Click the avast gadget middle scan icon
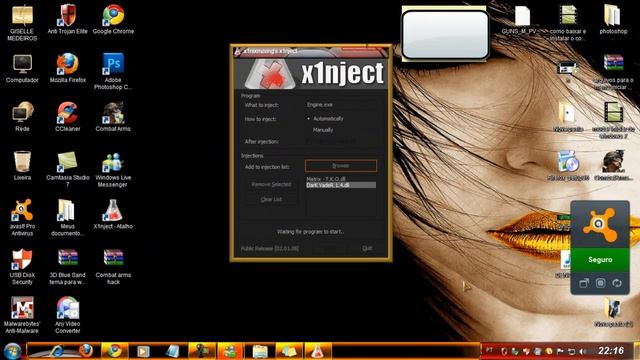Screen dimensions: 640x360 pos(600,283)
